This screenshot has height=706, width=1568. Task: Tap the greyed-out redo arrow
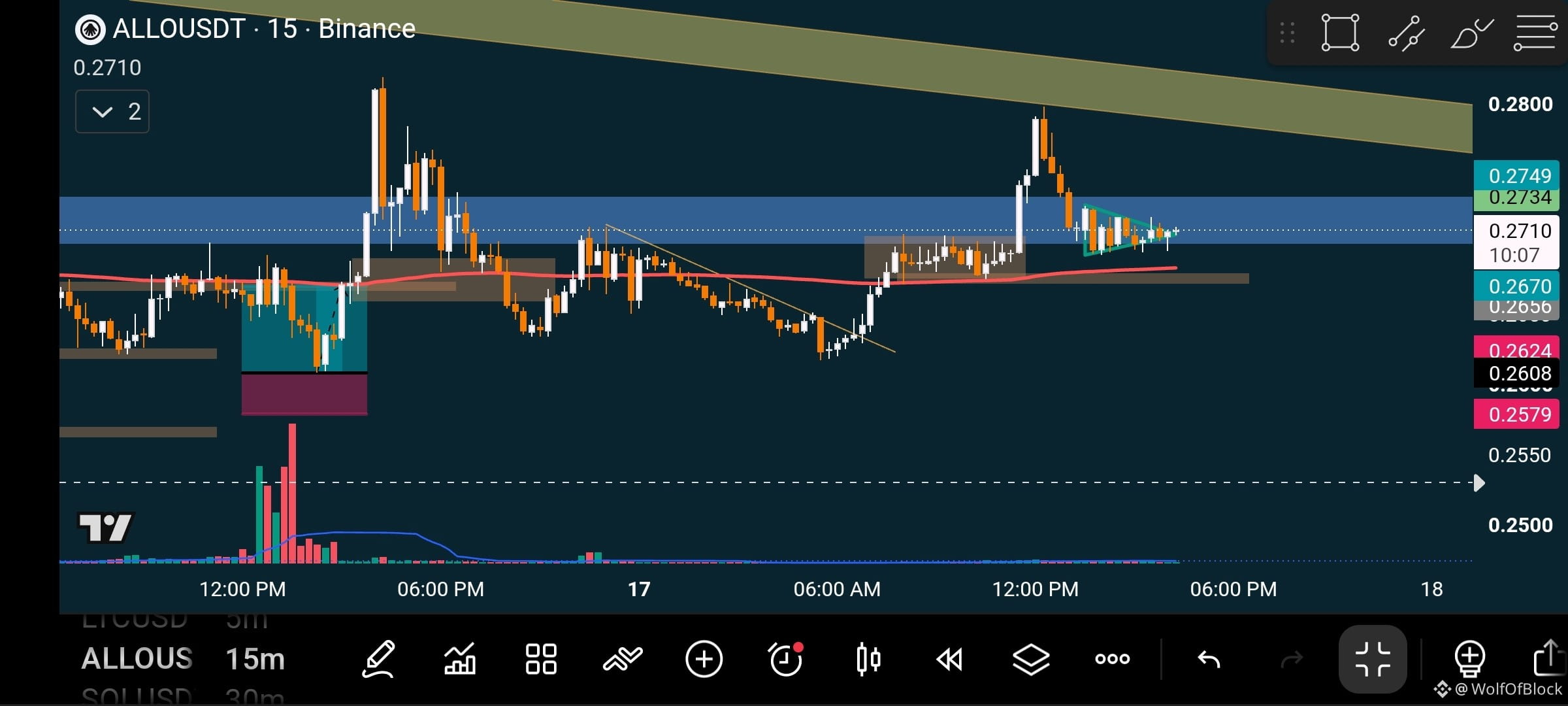pos(1291,660)
